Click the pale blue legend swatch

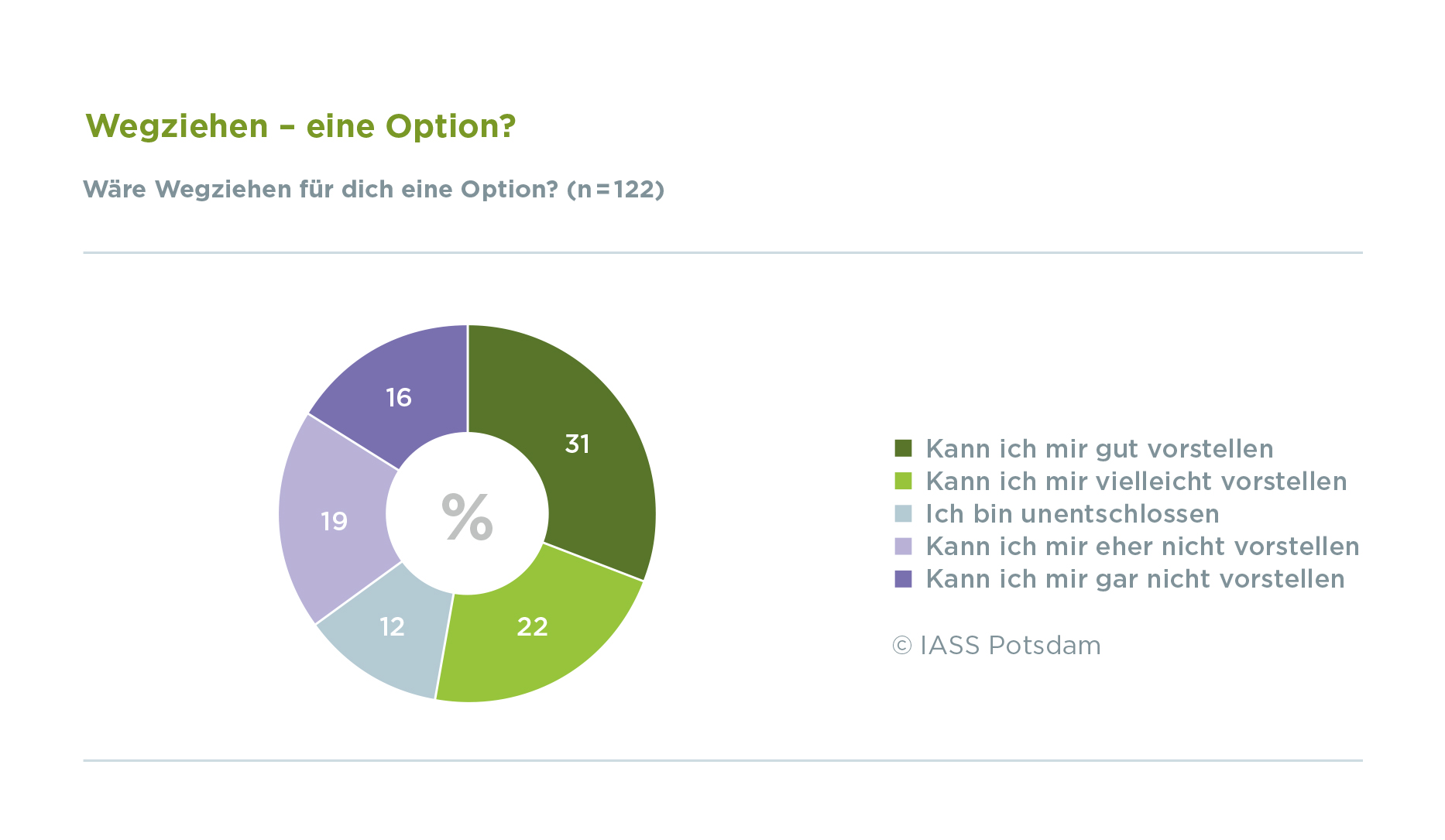coord(903,513)
